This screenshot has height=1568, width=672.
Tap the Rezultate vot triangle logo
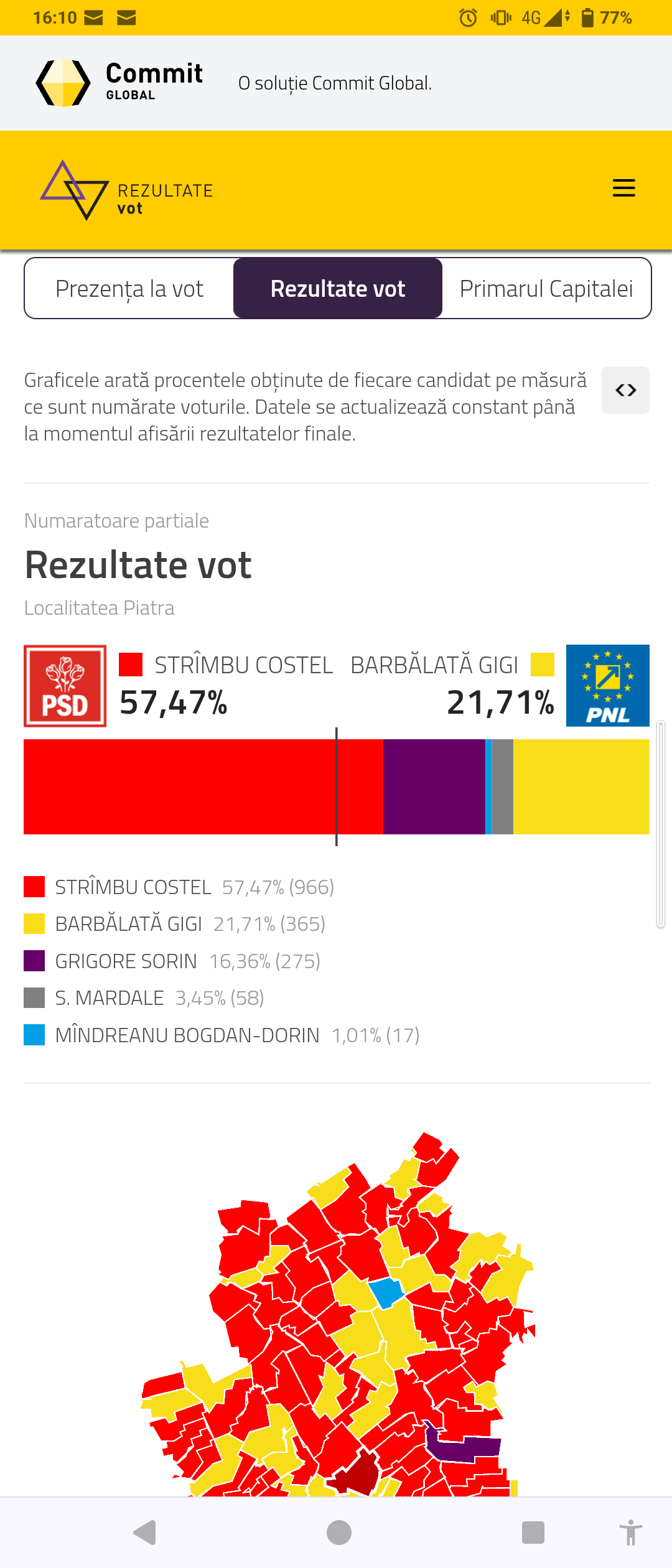point(75,190)
